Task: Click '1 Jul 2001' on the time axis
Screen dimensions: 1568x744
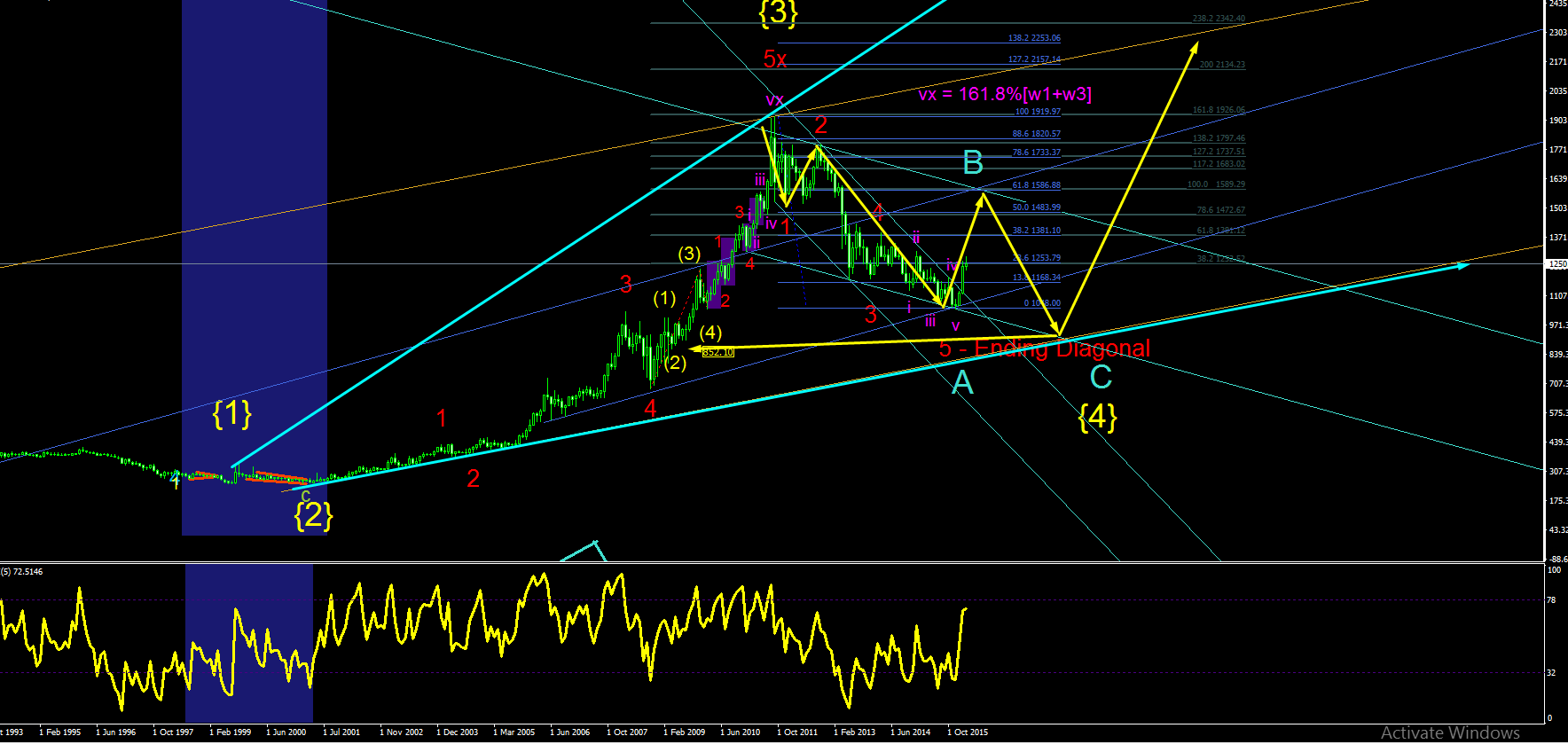Action: (x=341, y=732)
